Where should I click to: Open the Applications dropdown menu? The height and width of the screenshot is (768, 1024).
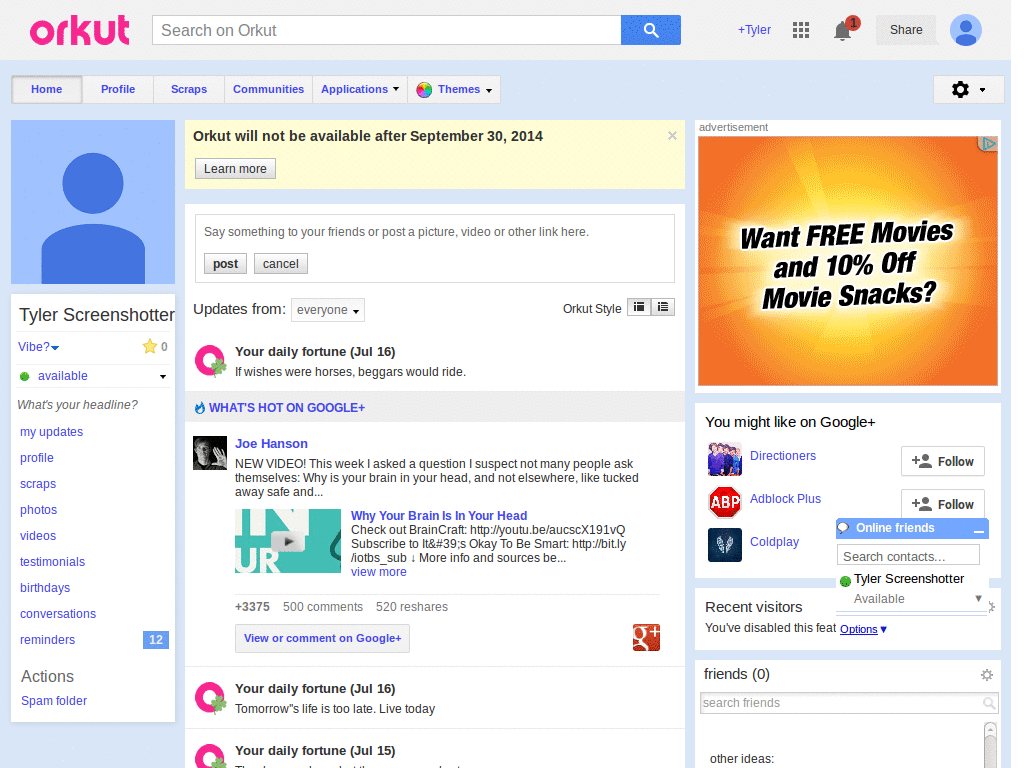[x=360, y=89]
